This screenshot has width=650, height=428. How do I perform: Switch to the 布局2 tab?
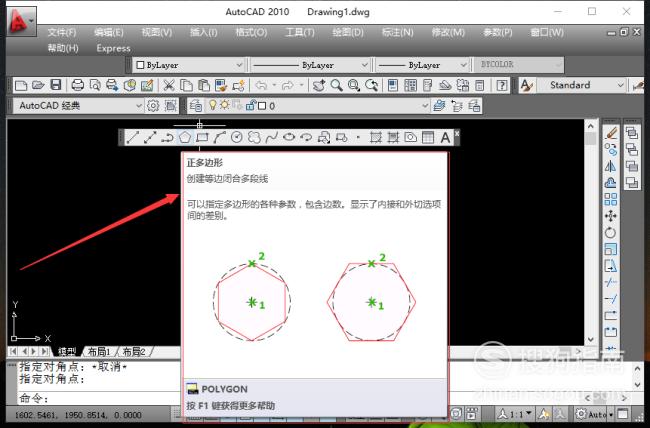point(134,352)
